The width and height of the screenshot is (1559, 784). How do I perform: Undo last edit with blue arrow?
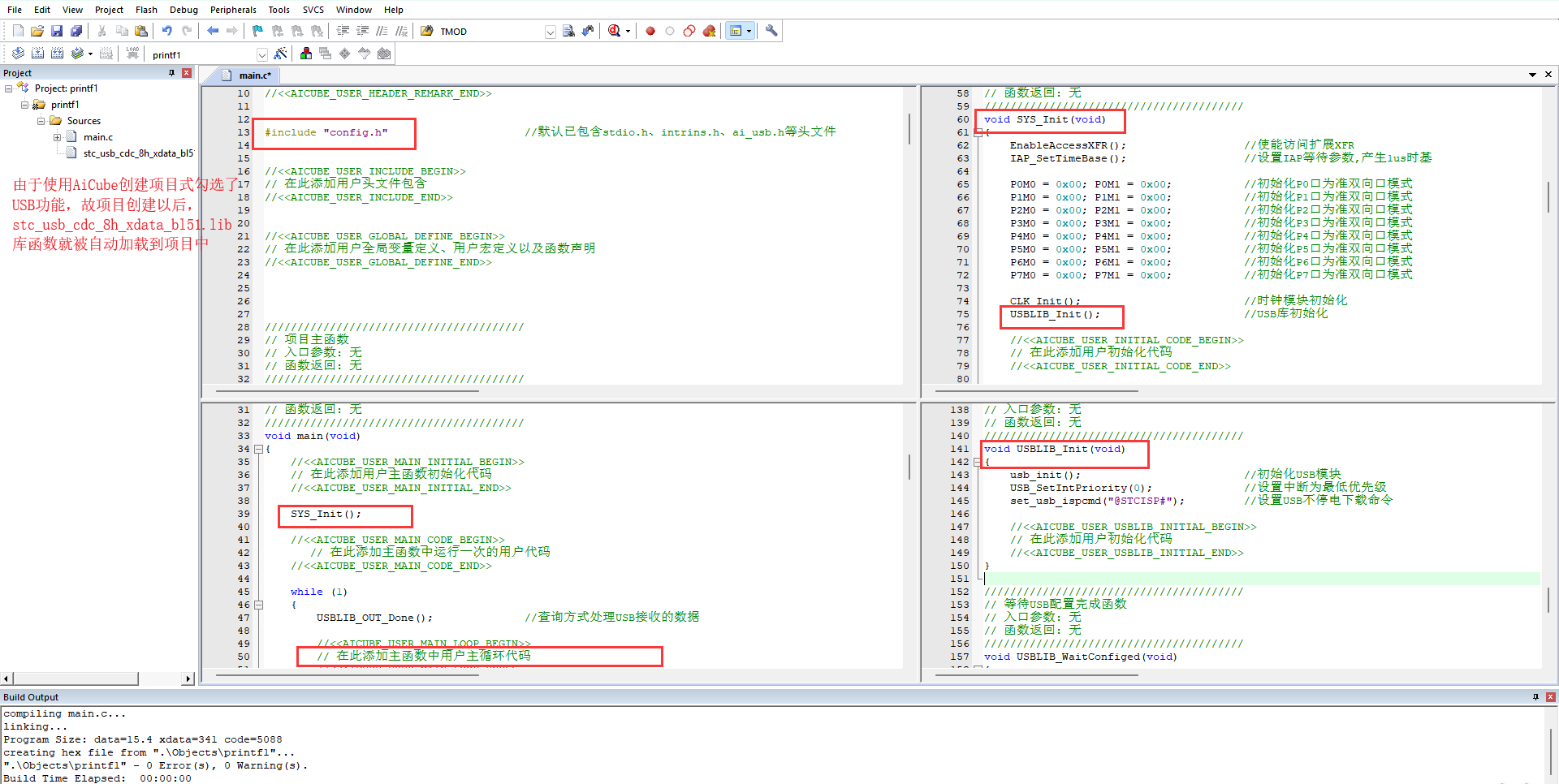point(167,31)
